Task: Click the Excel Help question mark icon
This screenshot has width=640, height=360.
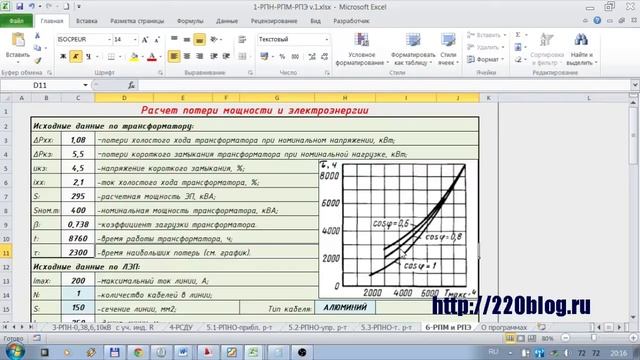Action: (x=597, y=20)
